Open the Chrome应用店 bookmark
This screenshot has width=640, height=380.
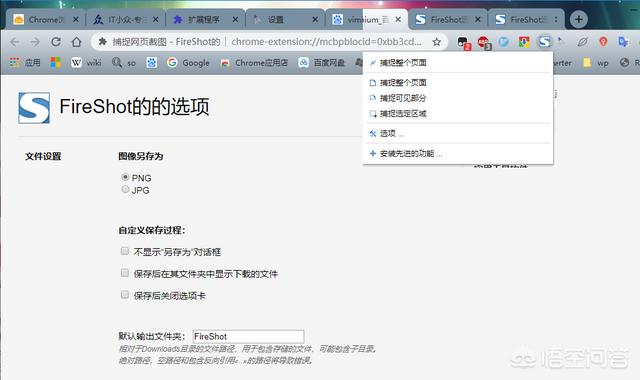[x=254, y=62]
